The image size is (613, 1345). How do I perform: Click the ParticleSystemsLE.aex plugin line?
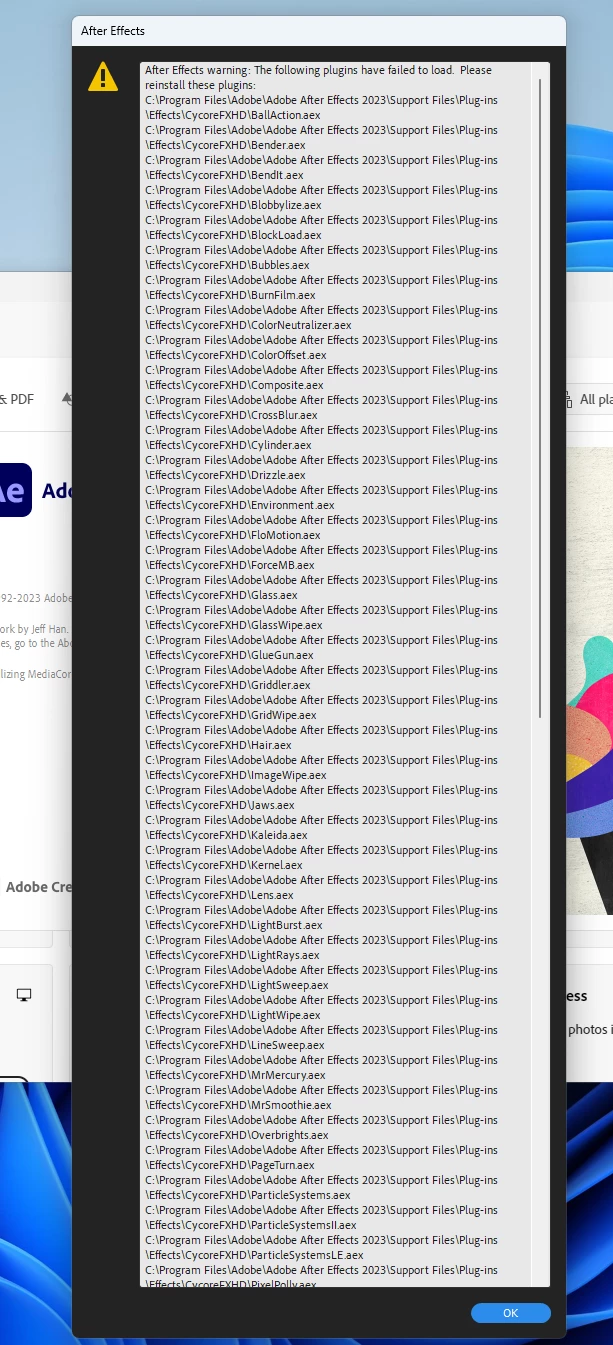click(254, 1255)
